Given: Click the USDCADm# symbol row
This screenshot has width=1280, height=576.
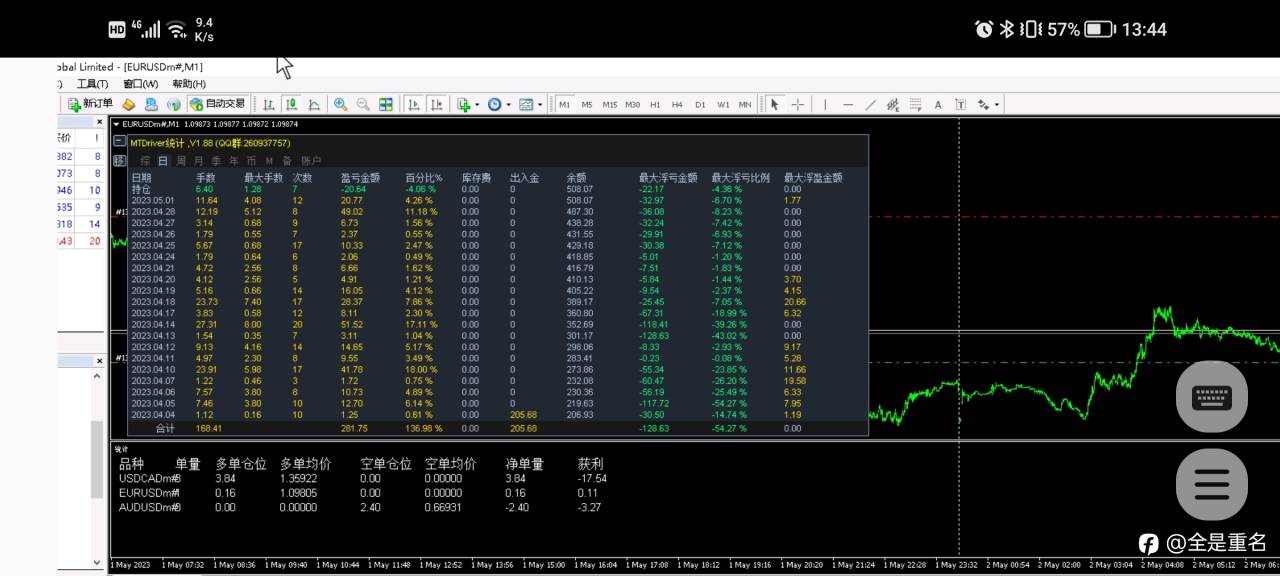Looking at the screenshot, I should (365, 478).
